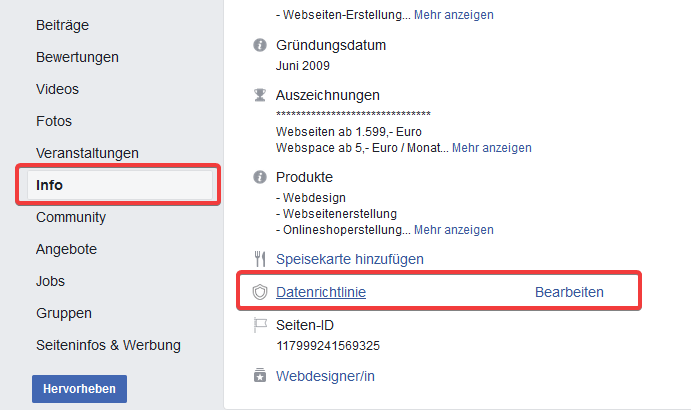Click the blue Hervorheben button
The height and width of the screenshot is (410, 691).
79,389
